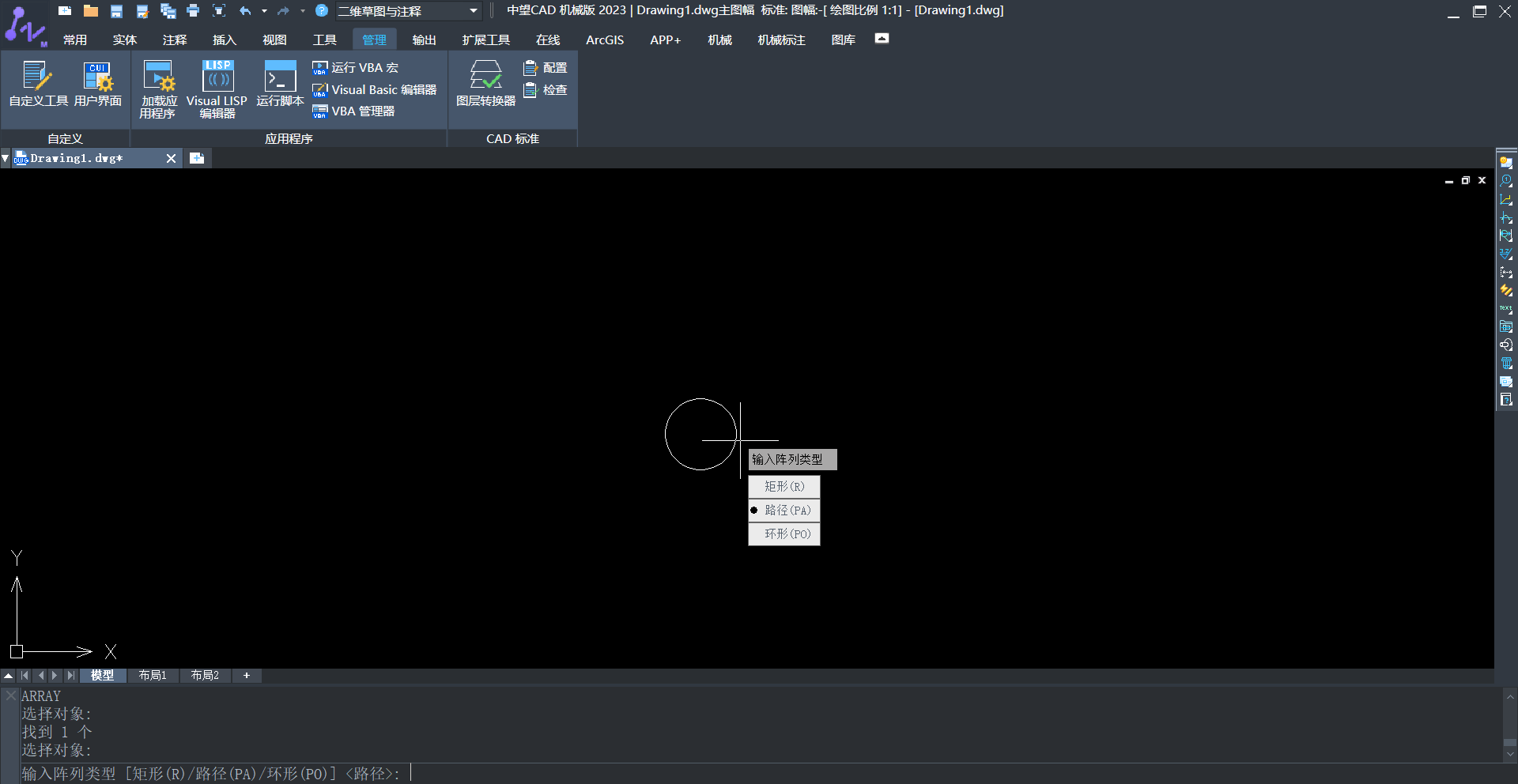Choose 矩形(R) rectangular array option

coord(784,487)
